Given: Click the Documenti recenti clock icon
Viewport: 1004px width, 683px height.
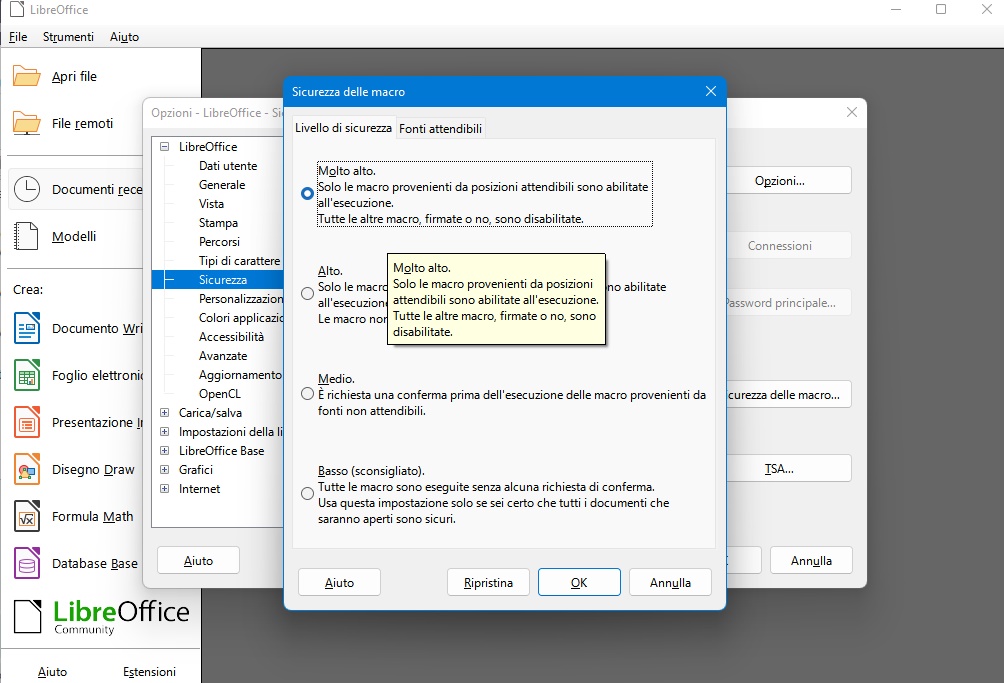Looking at the screenshot, I should [x=27, y=189].
